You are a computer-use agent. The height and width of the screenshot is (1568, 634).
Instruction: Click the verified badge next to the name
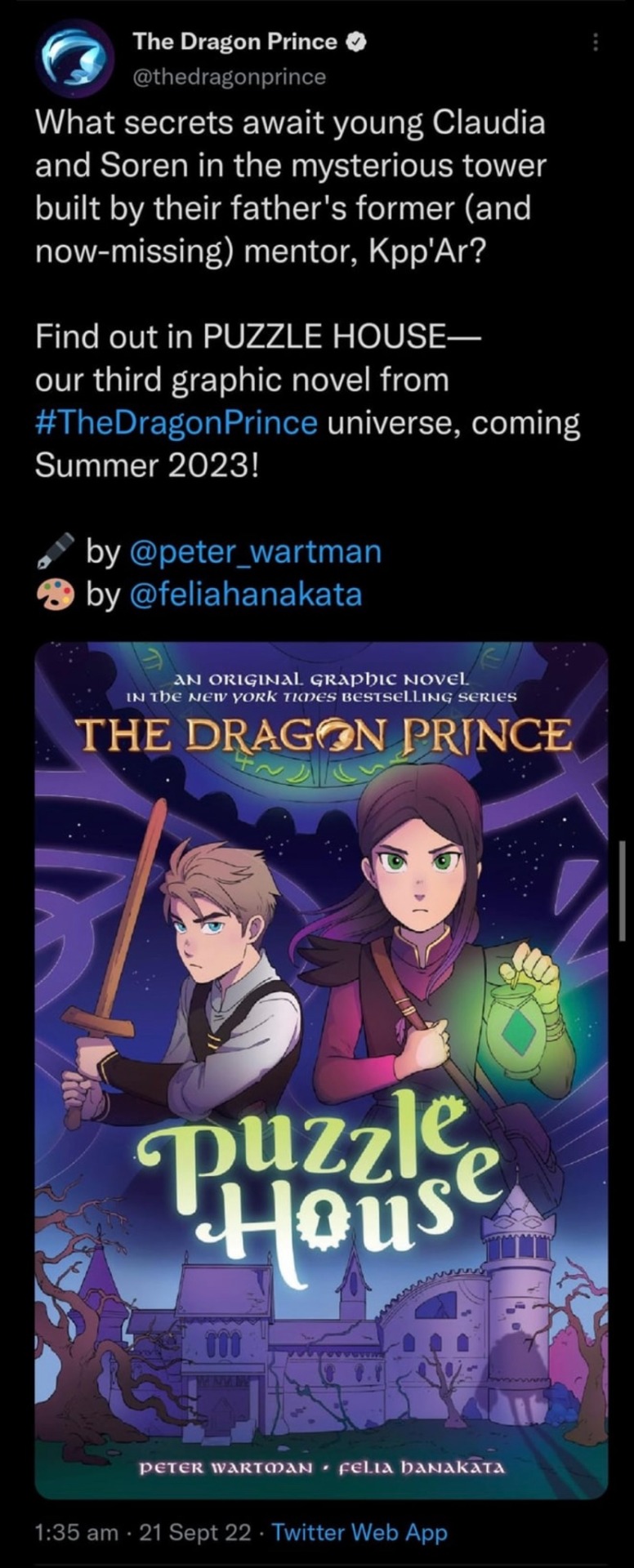(355, 42)
